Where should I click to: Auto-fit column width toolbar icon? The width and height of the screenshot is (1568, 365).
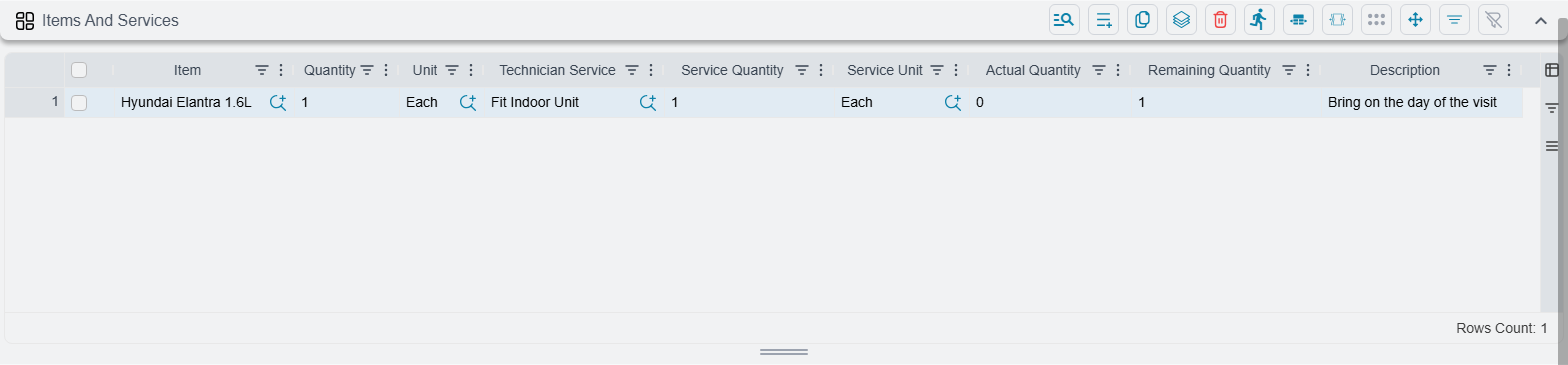click(x=1337, y=19)
